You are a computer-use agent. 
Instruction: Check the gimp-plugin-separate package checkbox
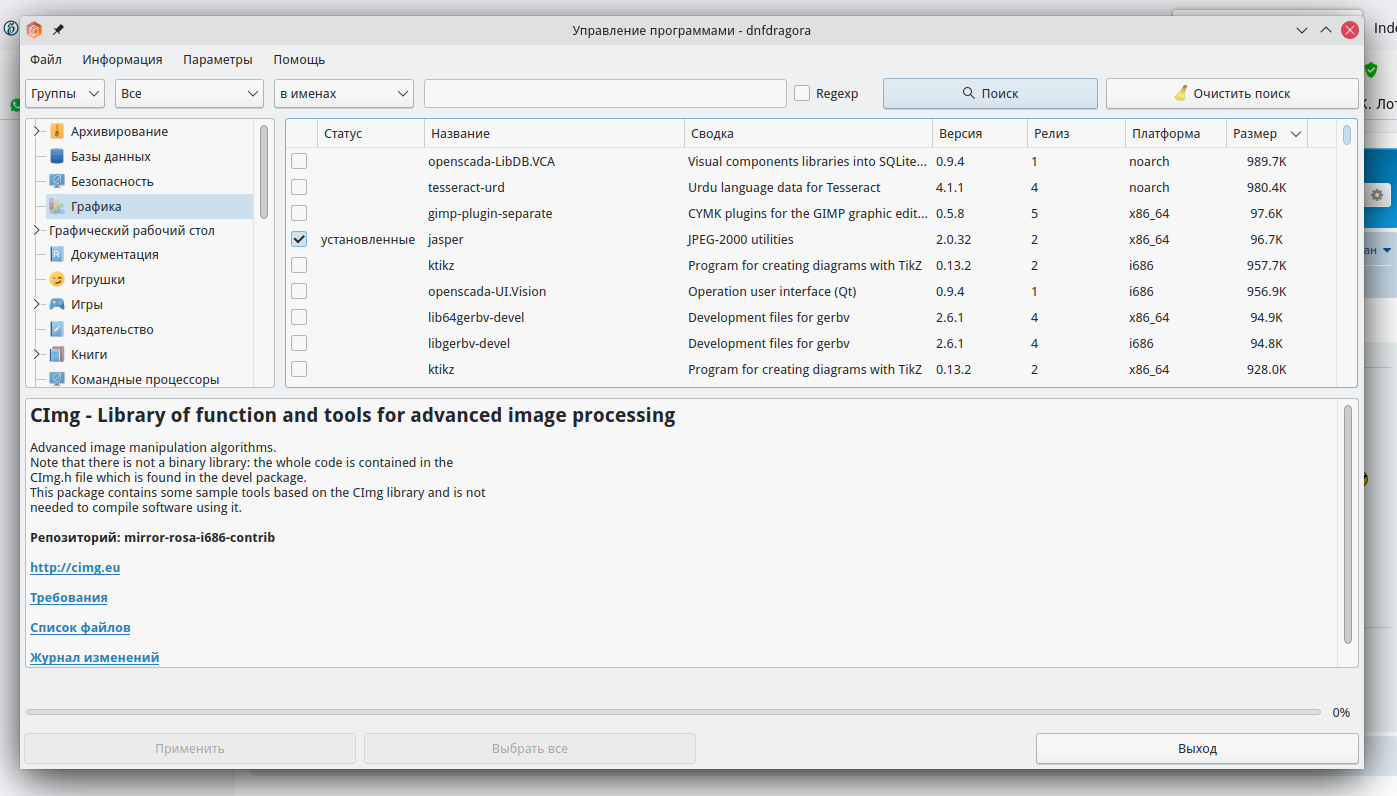coord(299,214)
